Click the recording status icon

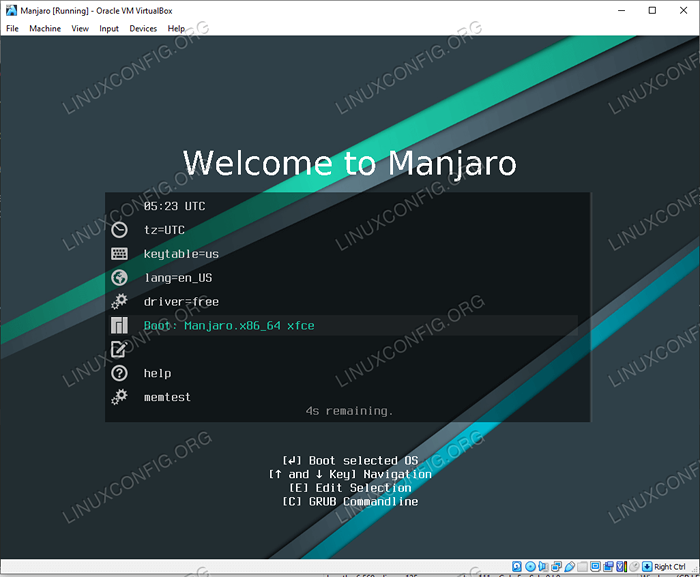click(608, 567)
